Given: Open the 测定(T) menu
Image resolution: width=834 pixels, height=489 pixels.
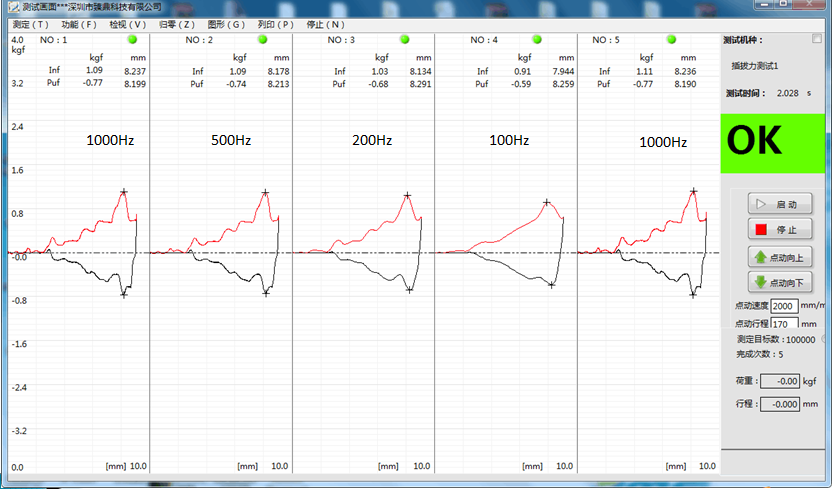Looking at the screenshot, I should (30, 23).
